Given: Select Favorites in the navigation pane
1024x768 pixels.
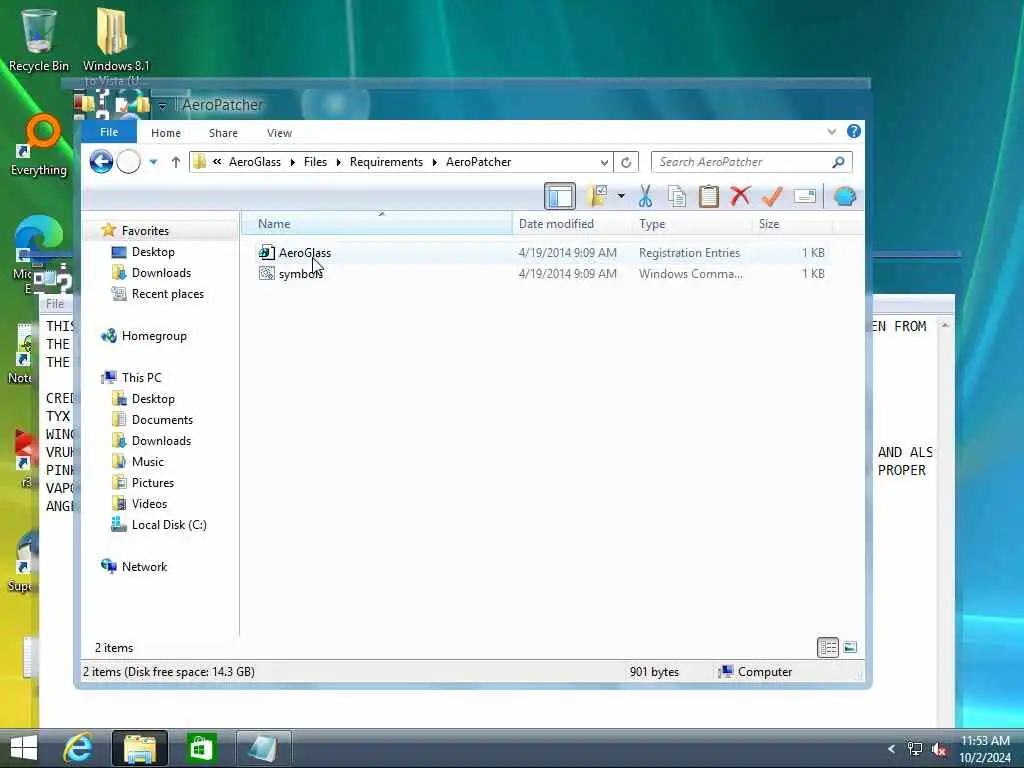Looking at the screenshot, I should (145, 231).
